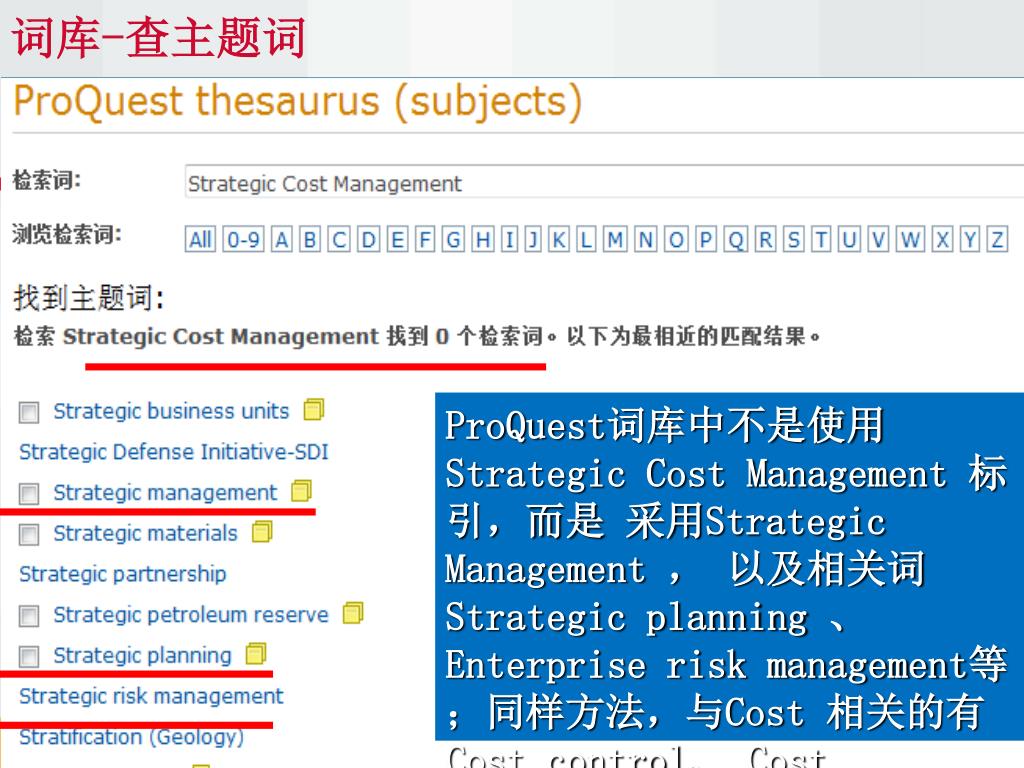The width and height of the screenshot is (1024, 768).
Task: Open notes icon beside Strategic petroleum reserve
Action: (353, 613)
